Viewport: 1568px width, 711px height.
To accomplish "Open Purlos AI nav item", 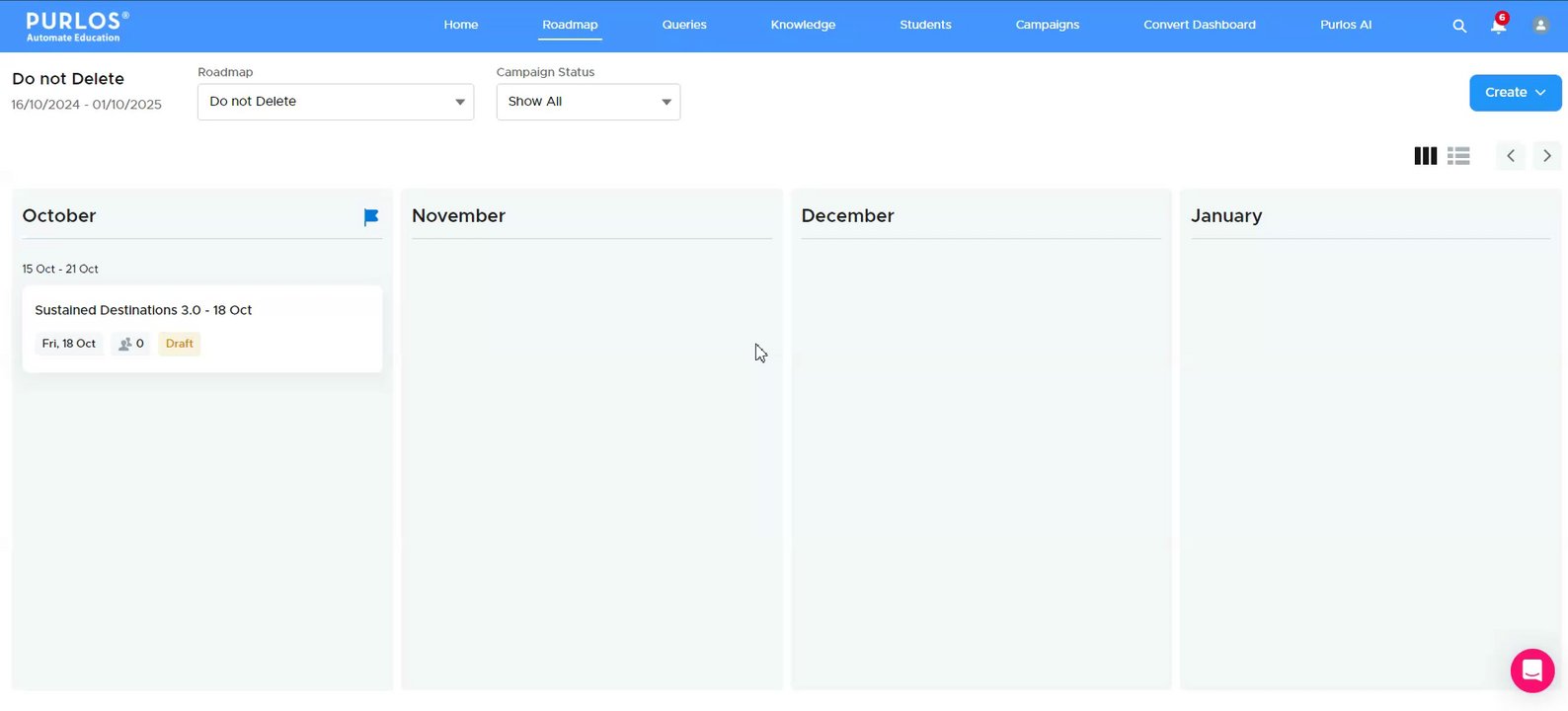I will (x=1346, y=25).
